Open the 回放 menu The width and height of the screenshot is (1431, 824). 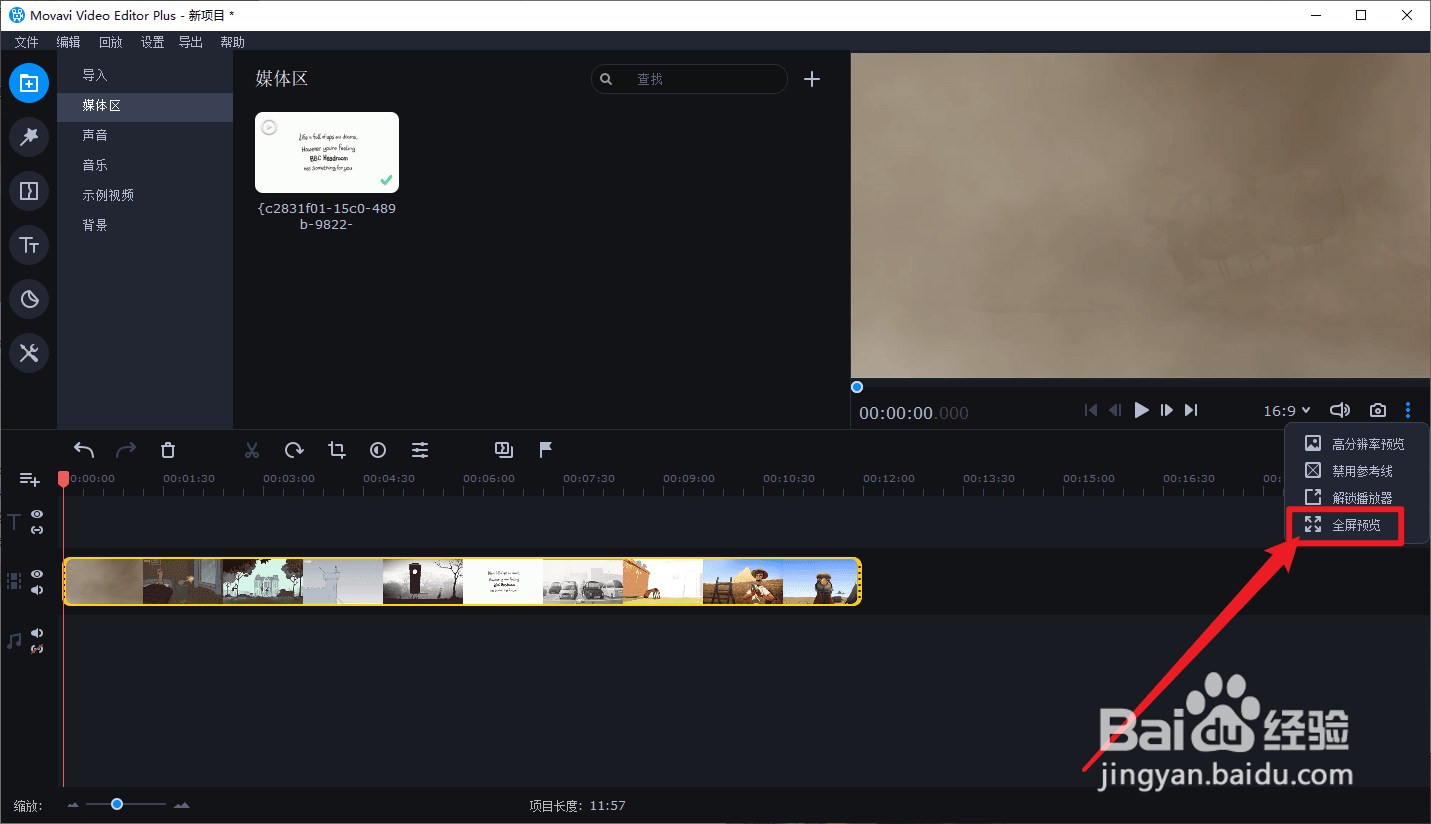pyautogui.click(x=110, y=42)
